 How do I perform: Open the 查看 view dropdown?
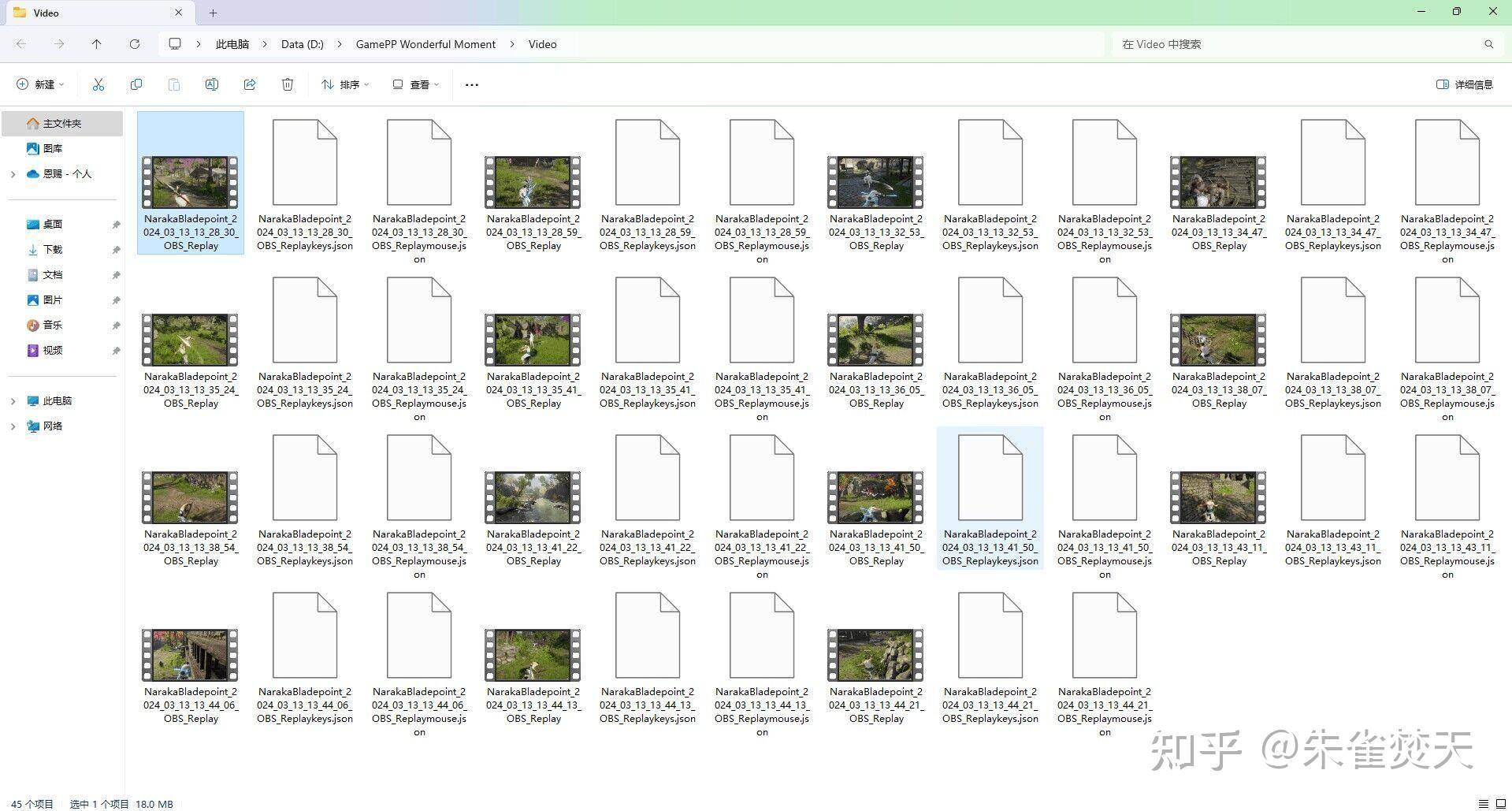(415, 84)
